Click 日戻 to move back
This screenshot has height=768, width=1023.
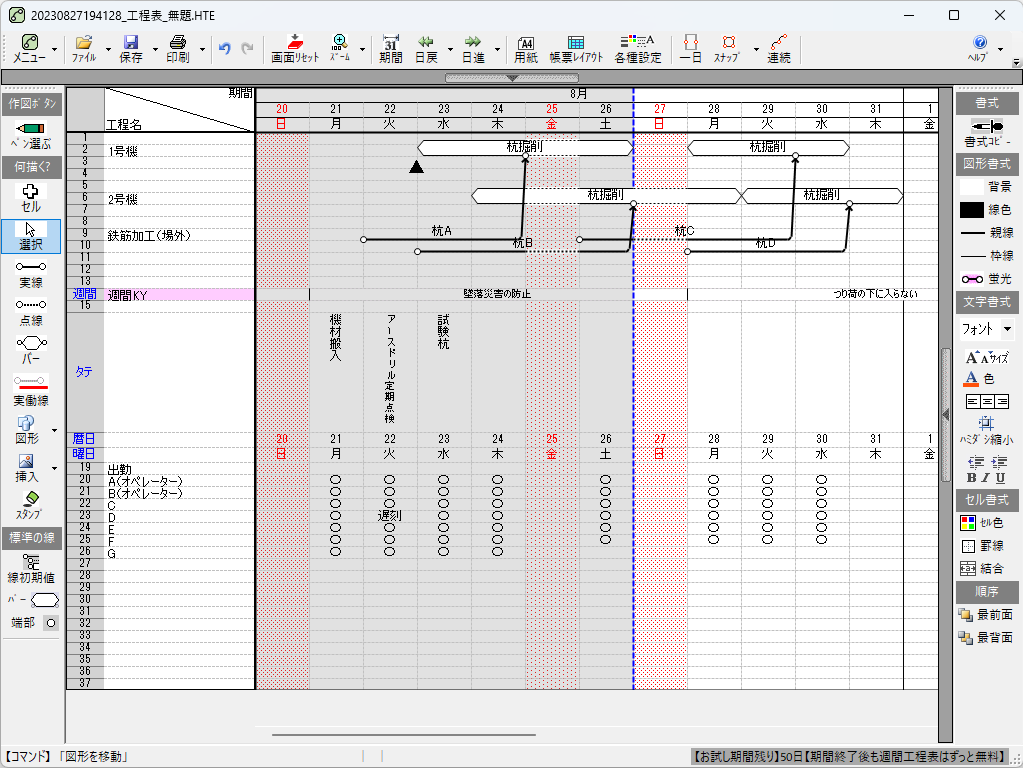[426, 48]
